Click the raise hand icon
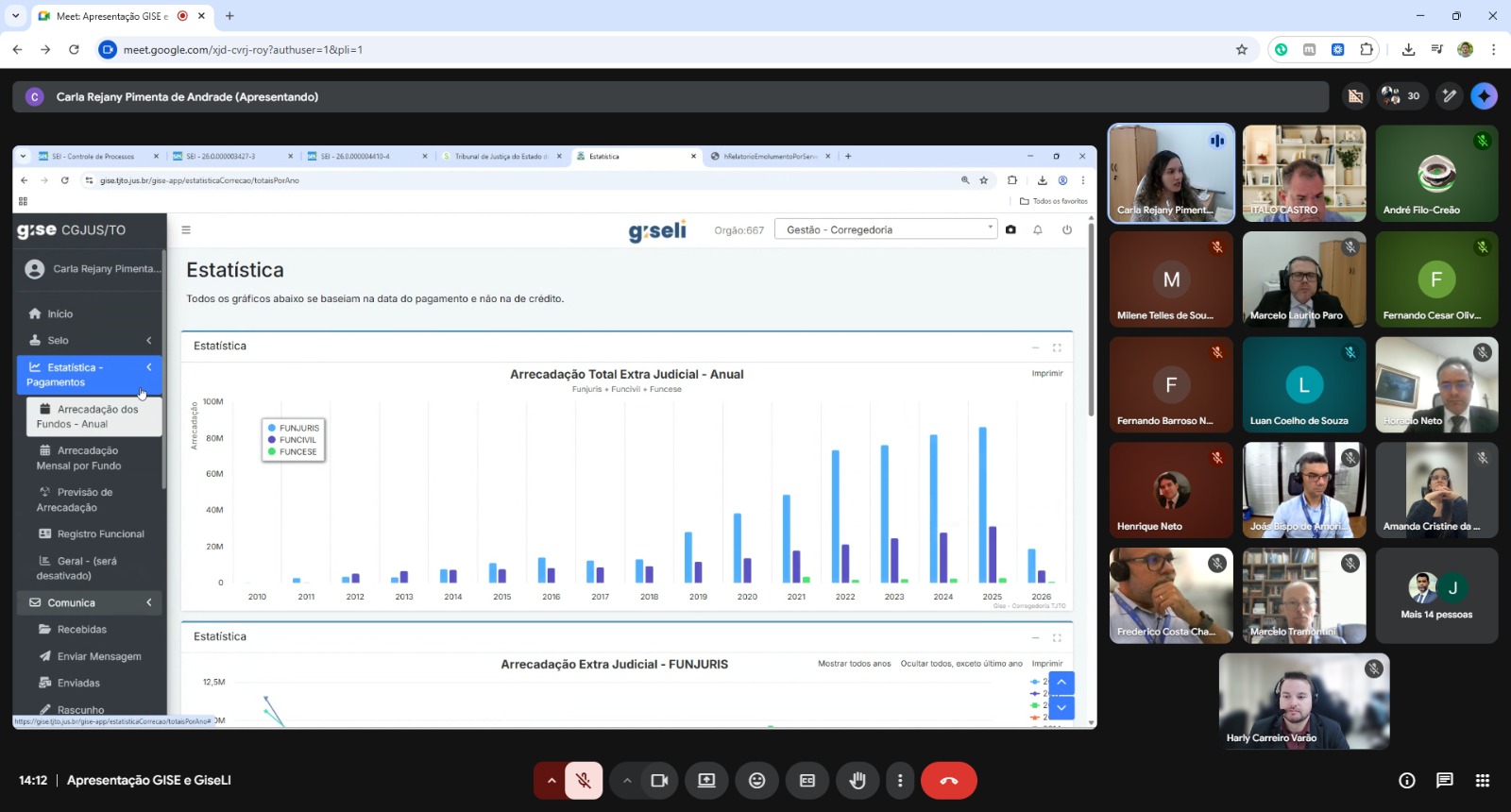 [x=857, y=781]
